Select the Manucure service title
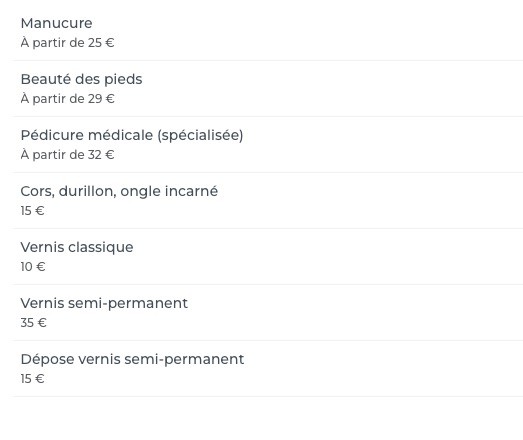This screenshot has width=523, height=440. point(56,23)
